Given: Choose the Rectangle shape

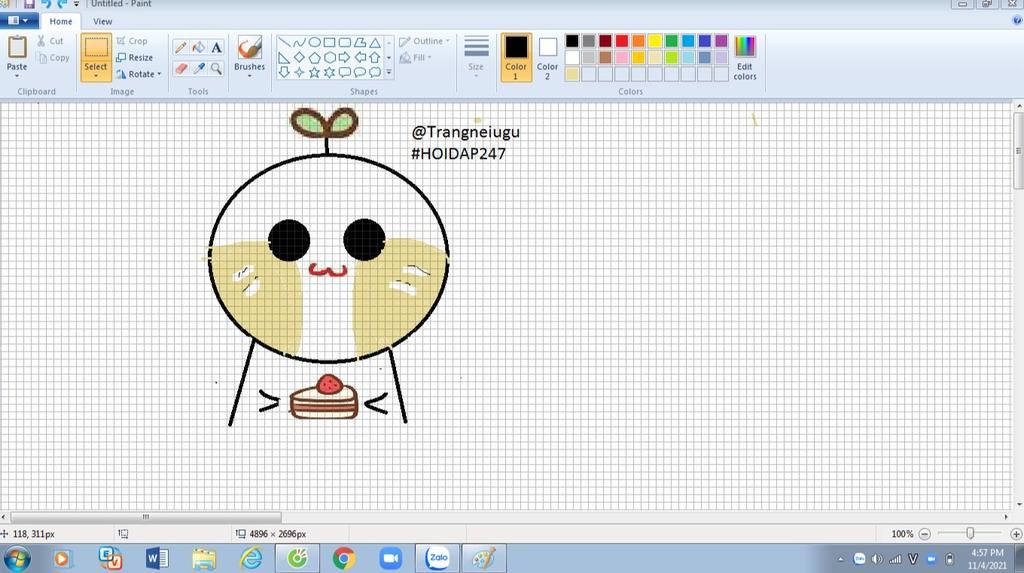Looking at the screenshot, I should pos(329,42).
